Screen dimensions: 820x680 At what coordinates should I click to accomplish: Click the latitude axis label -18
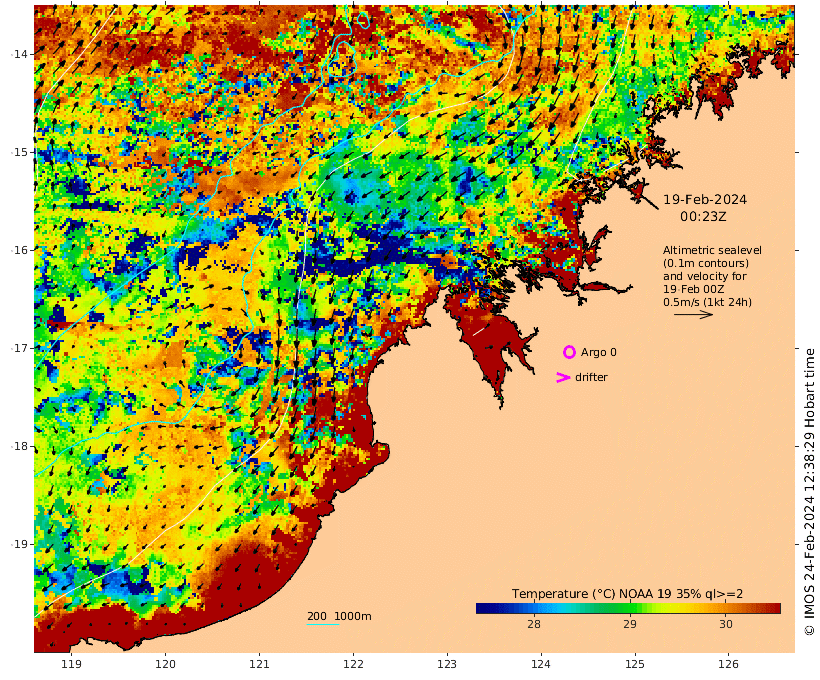click(20, 446)
